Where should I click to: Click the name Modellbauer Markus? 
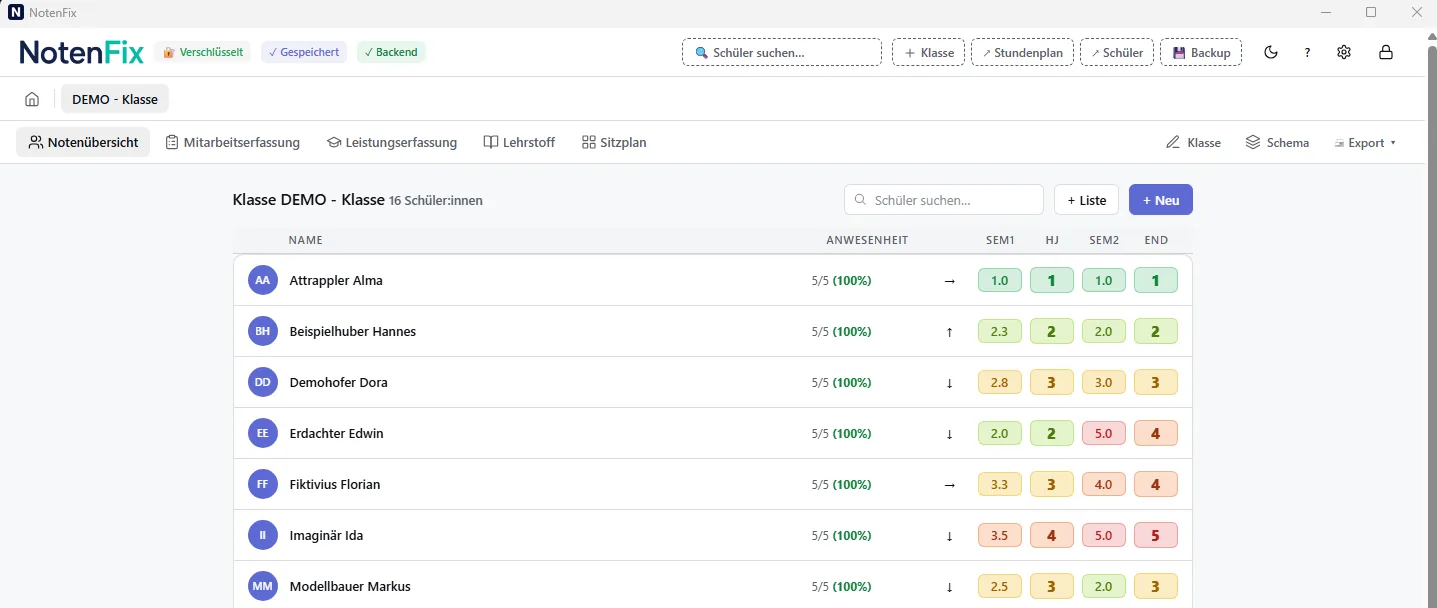click(x=350, y=587)
